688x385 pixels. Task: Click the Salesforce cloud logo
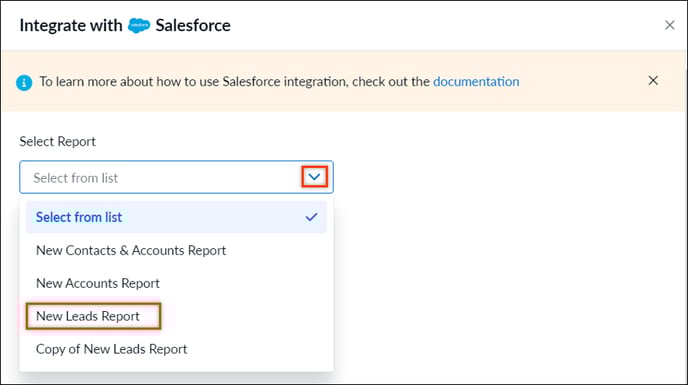(139, 26)
